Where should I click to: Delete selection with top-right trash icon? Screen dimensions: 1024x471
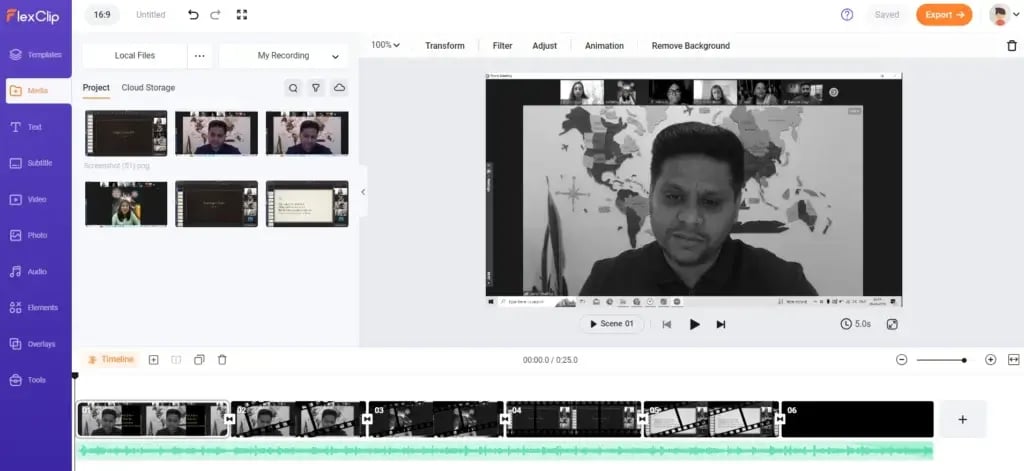1011,46
